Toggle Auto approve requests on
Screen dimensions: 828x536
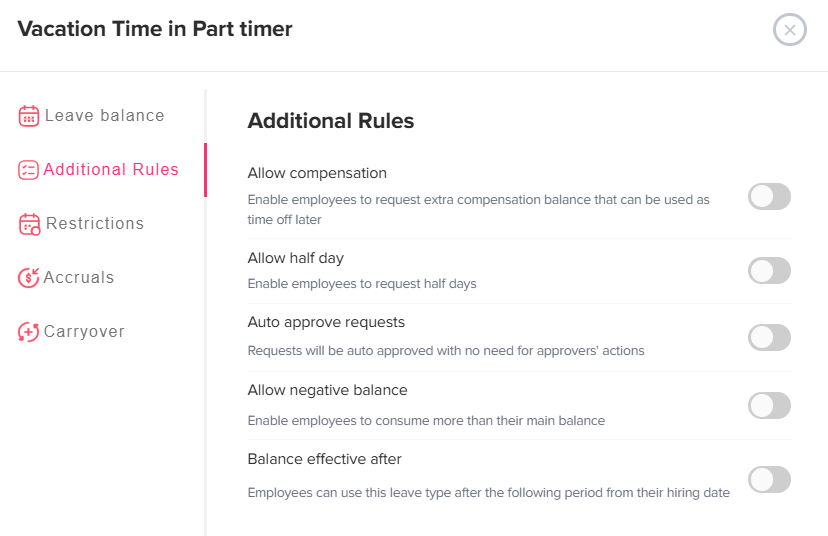(x=769, y=337)
